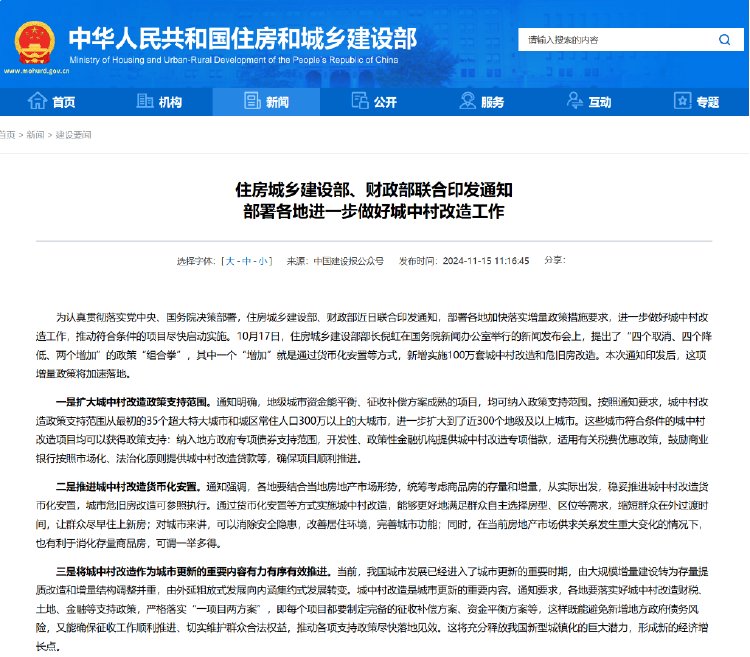Go to 首页 in the breadcrumb
The height and width of the screenshot is (657, 750).
(8, 135)
